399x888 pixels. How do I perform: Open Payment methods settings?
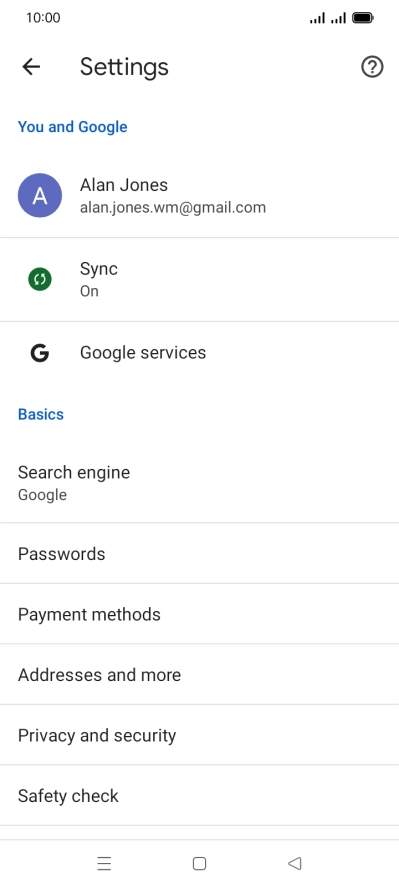pyautogui.click(x=199, y=614)
